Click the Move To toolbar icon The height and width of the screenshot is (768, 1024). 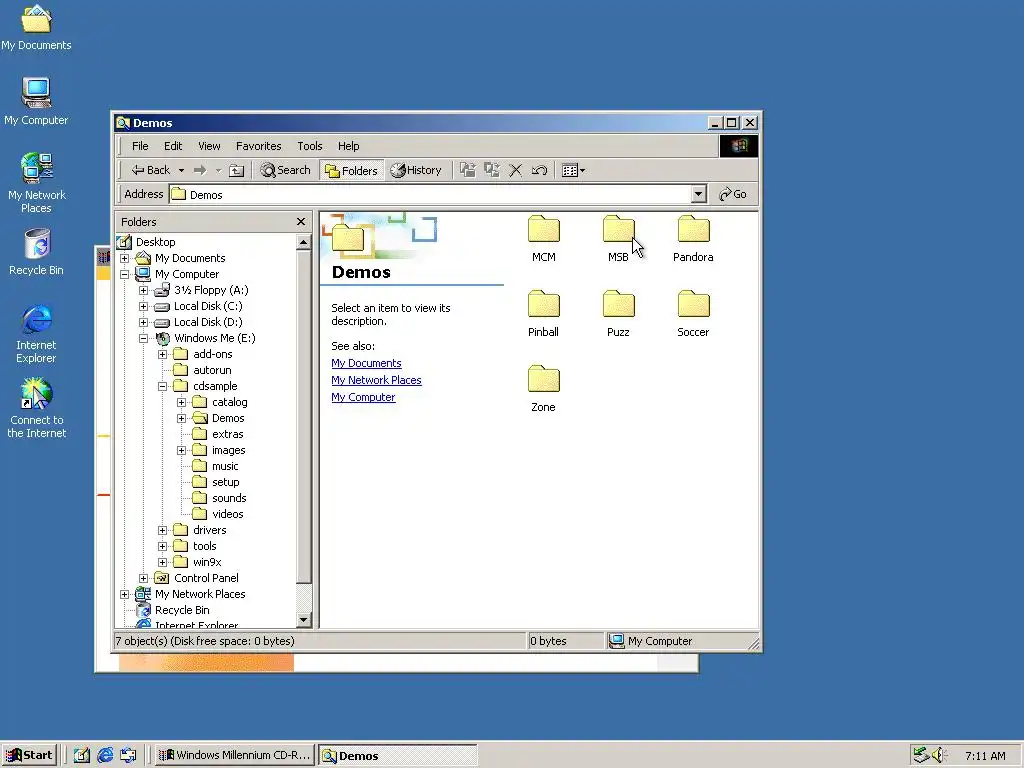468,170
